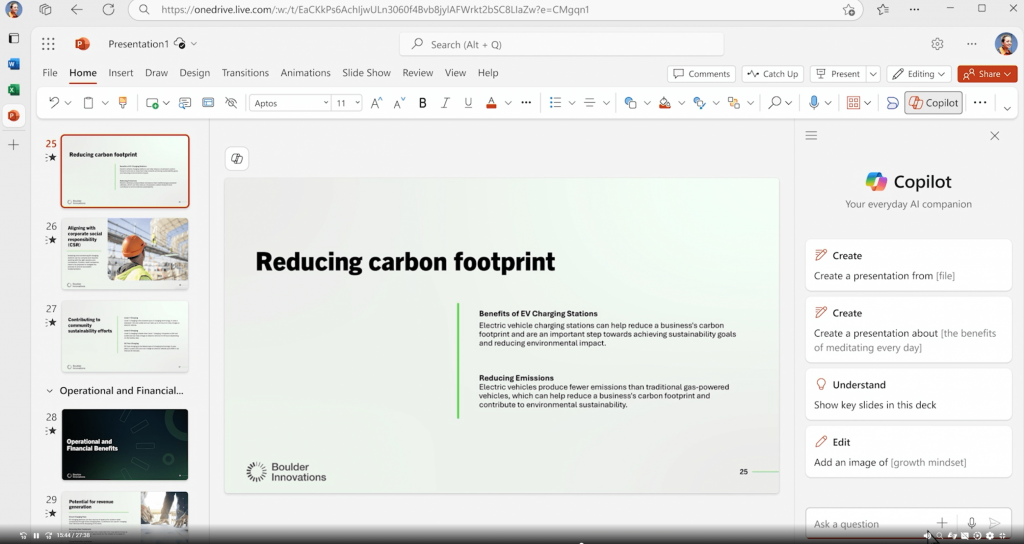Switch to the Insert tab

(121, 72)
